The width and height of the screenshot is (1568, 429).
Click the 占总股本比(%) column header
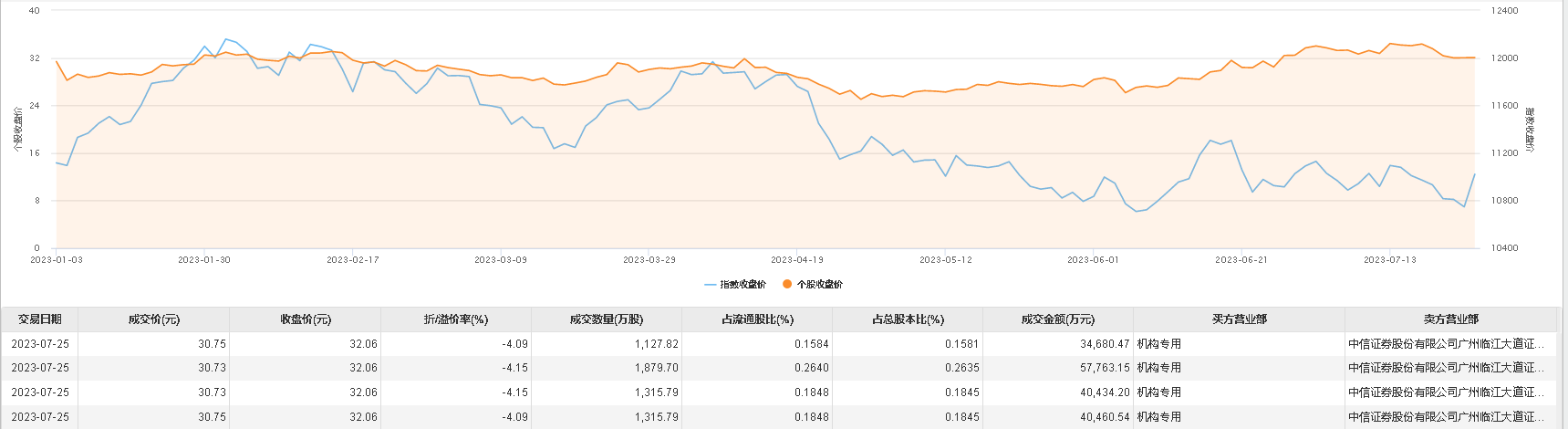pyautogui.click(x=908, y=319)
